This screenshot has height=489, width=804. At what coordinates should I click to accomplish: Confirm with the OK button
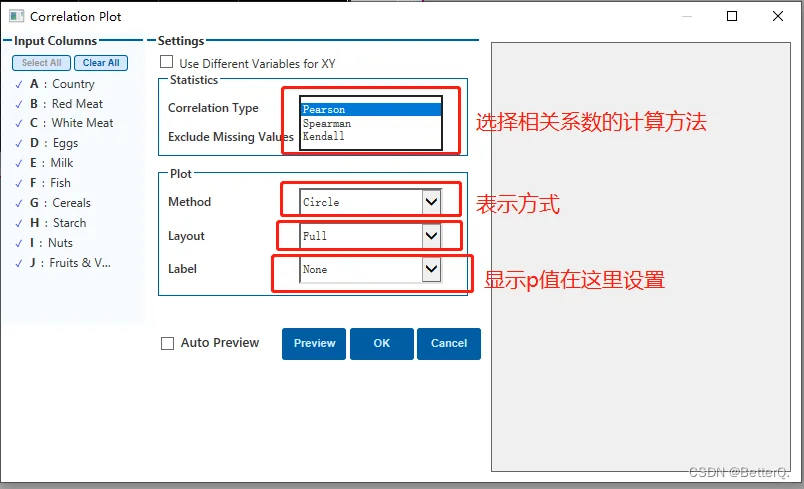[x=381, y=343]
